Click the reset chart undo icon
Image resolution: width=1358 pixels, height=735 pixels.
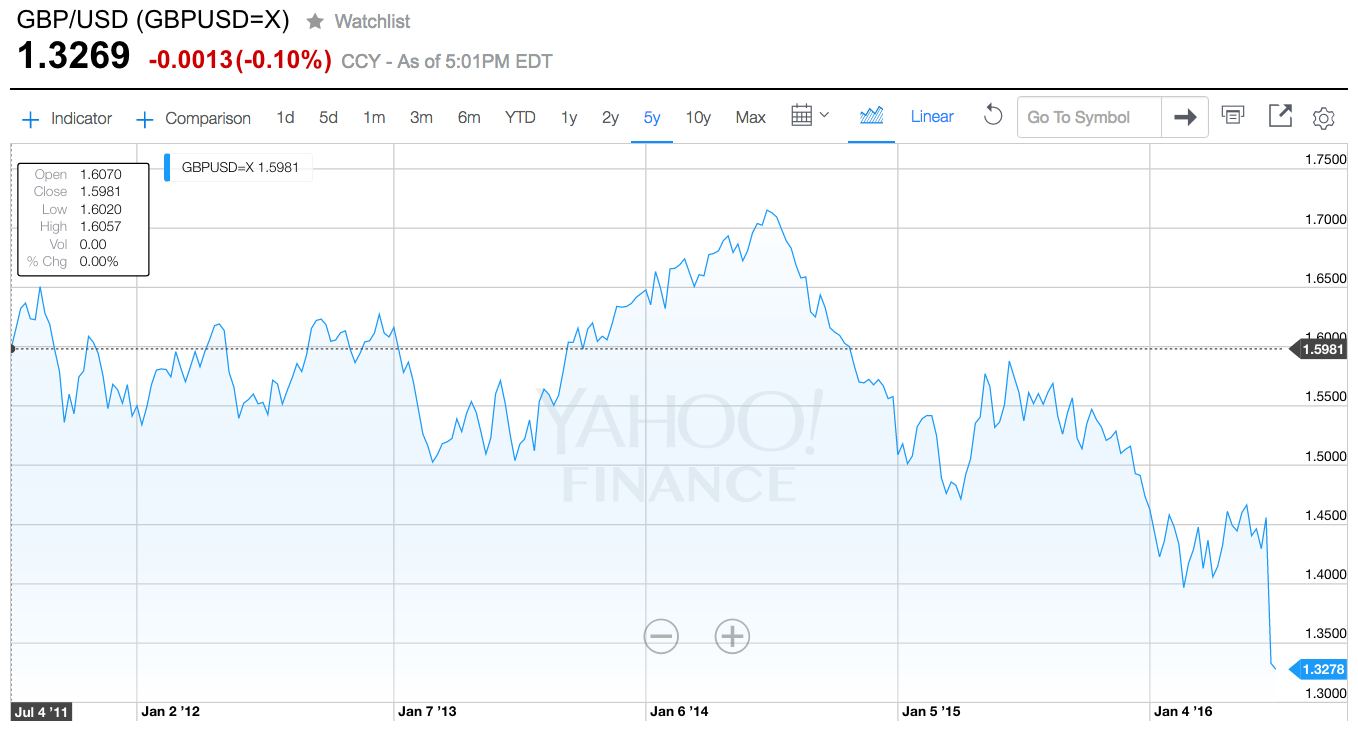point(992,116)
